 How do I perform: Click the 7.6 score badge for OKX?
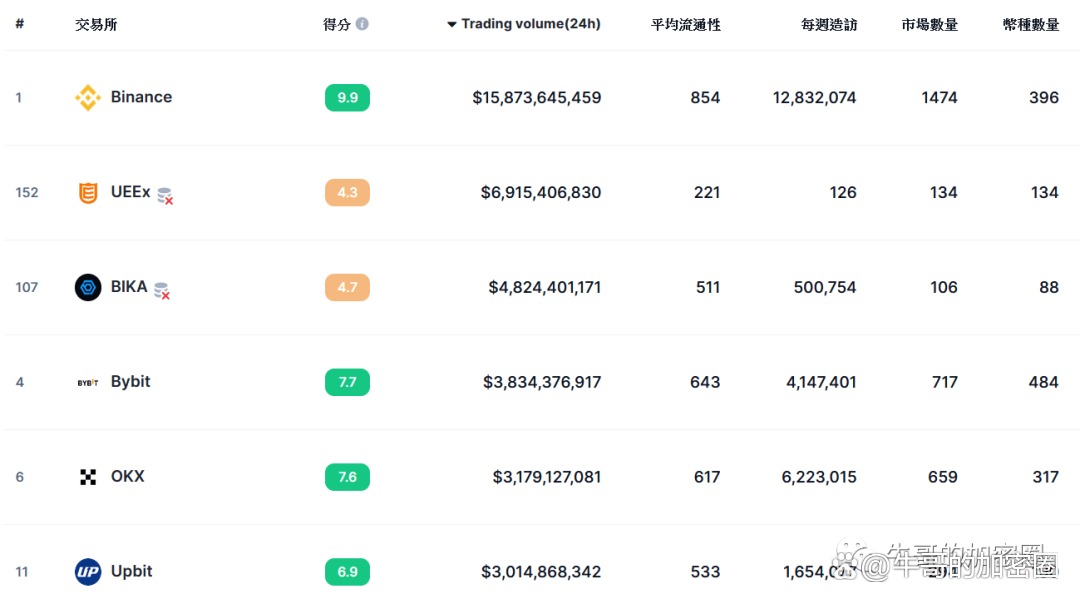click(347, 477)
